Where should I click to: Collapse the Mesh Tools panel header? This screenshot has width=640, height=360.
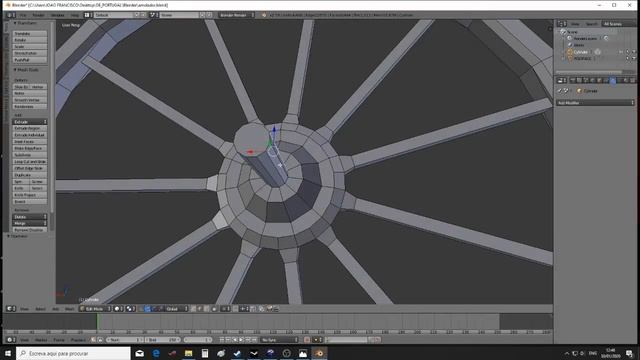[x=26, y=70]
